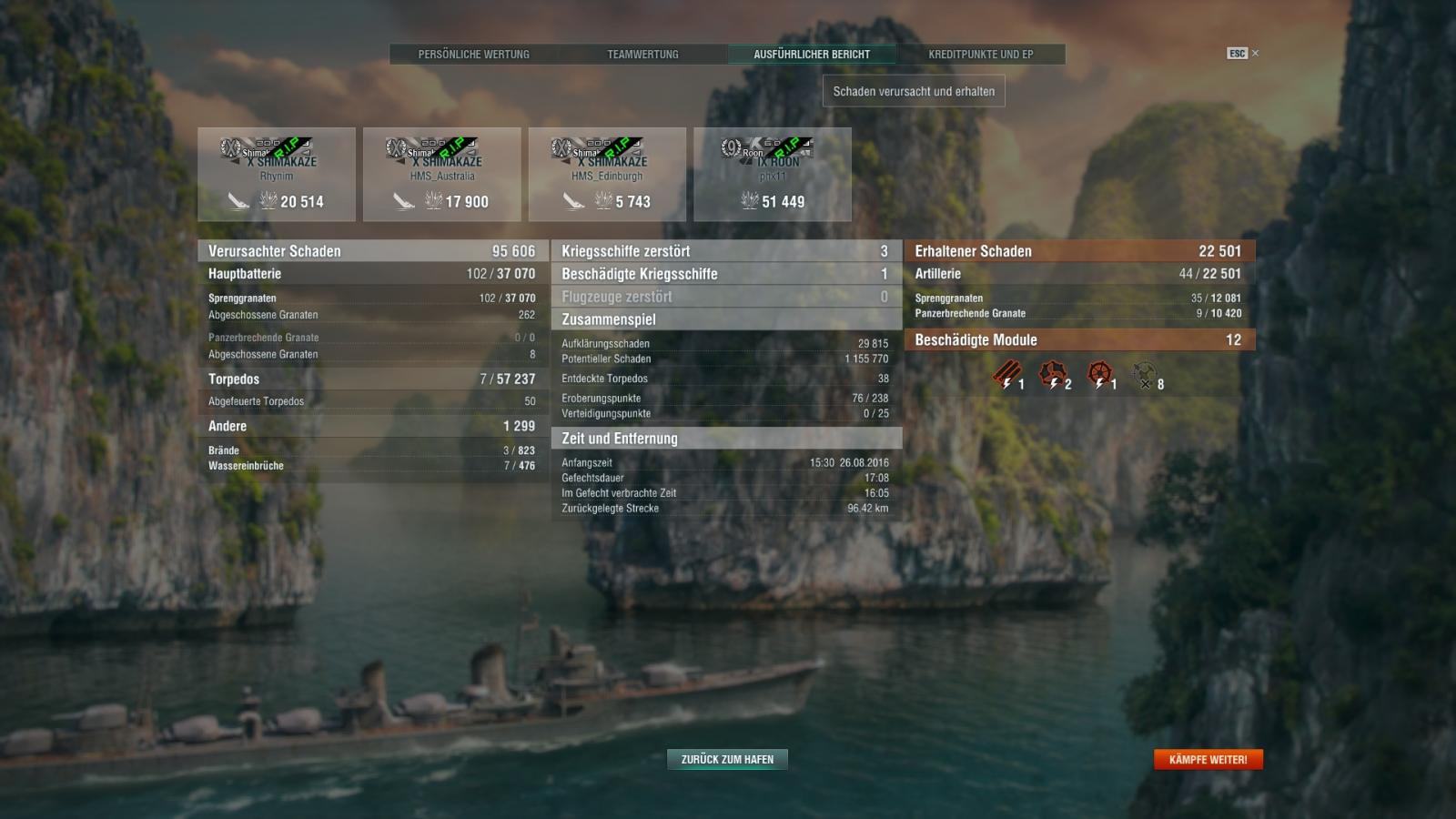Click the explosion icon beside 17 900
The height and width of the screenshot is (819, 1456).
[433, 200]
